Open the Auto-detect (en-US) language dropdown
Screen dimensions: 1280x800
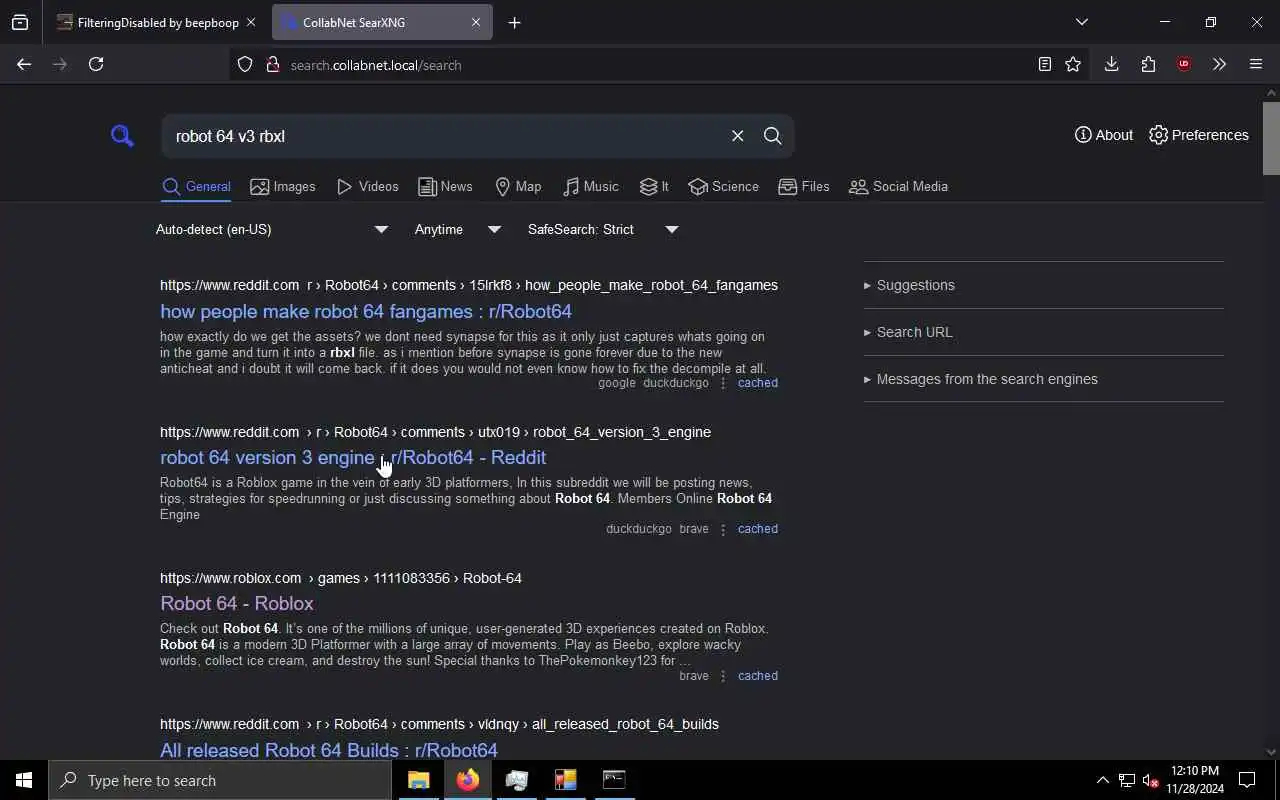[x=271, y=229]
